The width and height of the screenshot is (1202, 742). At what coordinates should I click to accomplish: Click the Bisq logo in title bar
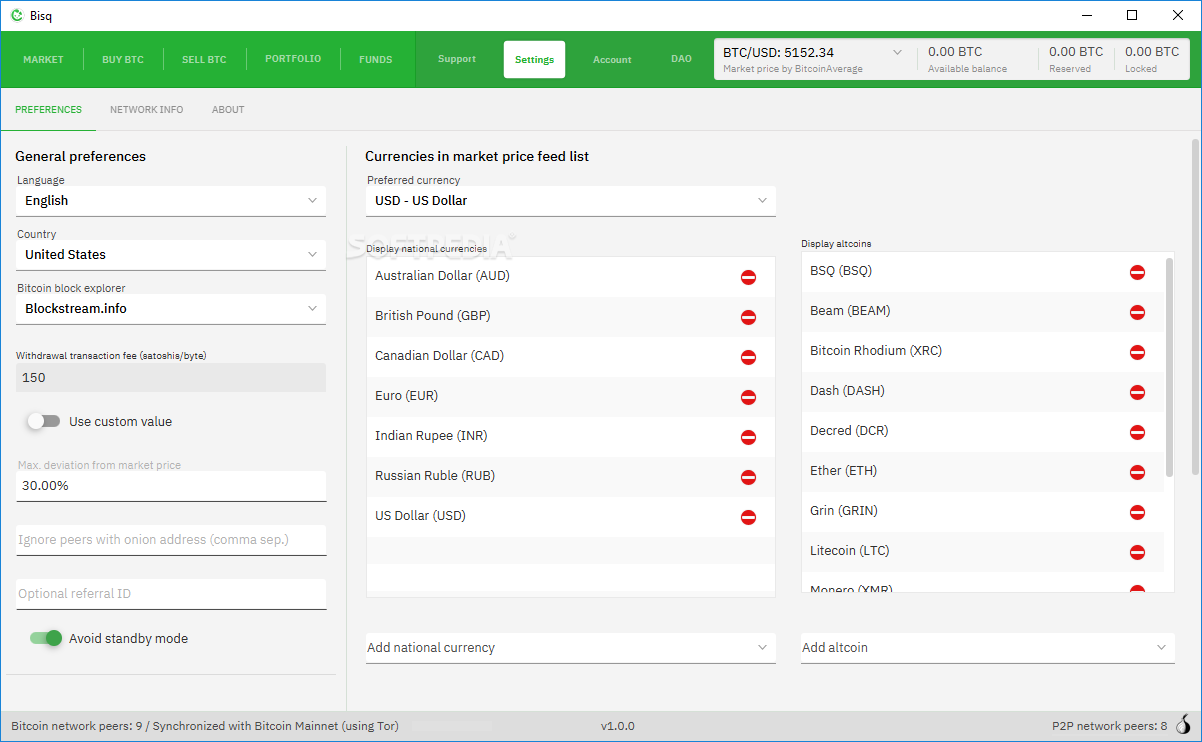click(17, 15)
